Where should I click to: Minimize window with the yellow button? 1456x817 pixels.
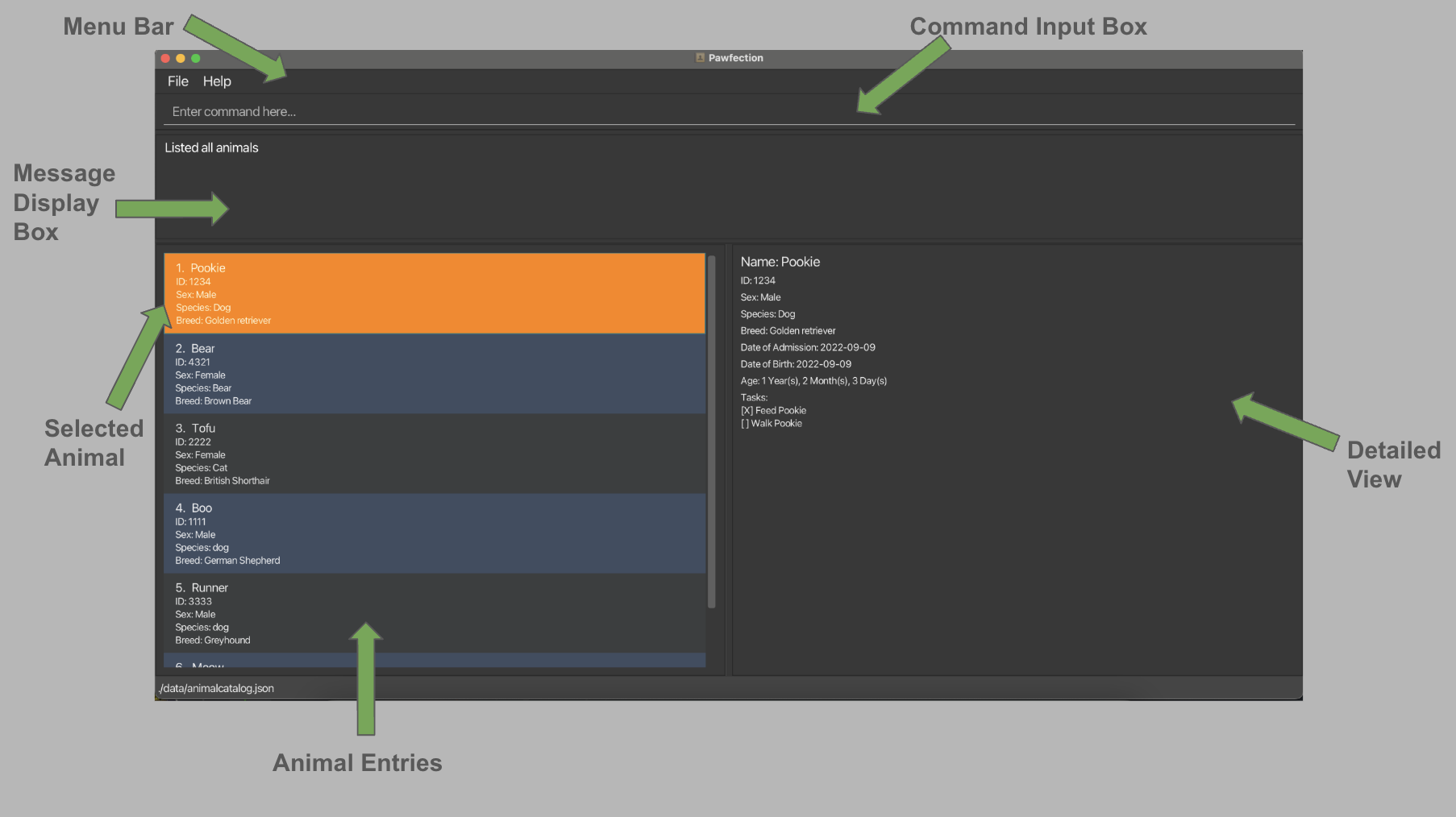tap(181, 58)
